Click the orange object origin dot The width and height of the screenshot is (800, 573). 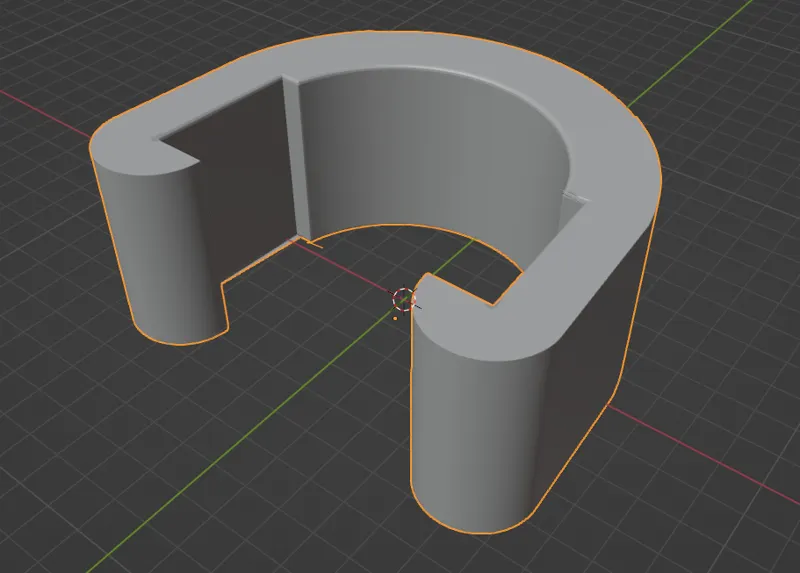coord(395,318)
